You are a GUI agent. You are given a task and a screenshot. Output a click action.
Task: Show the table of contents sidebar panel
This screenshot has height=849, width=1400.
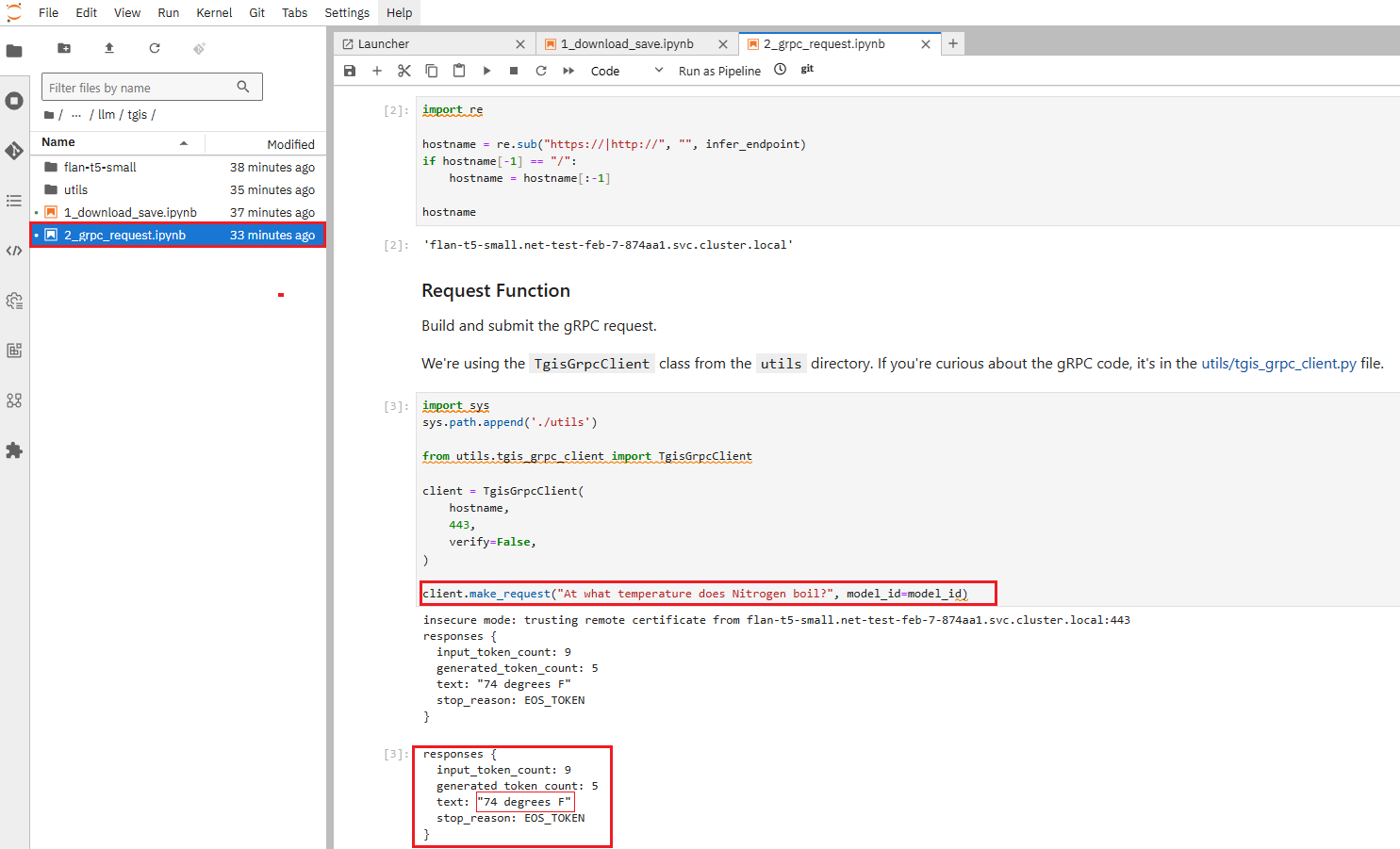[x=14, y=201]
